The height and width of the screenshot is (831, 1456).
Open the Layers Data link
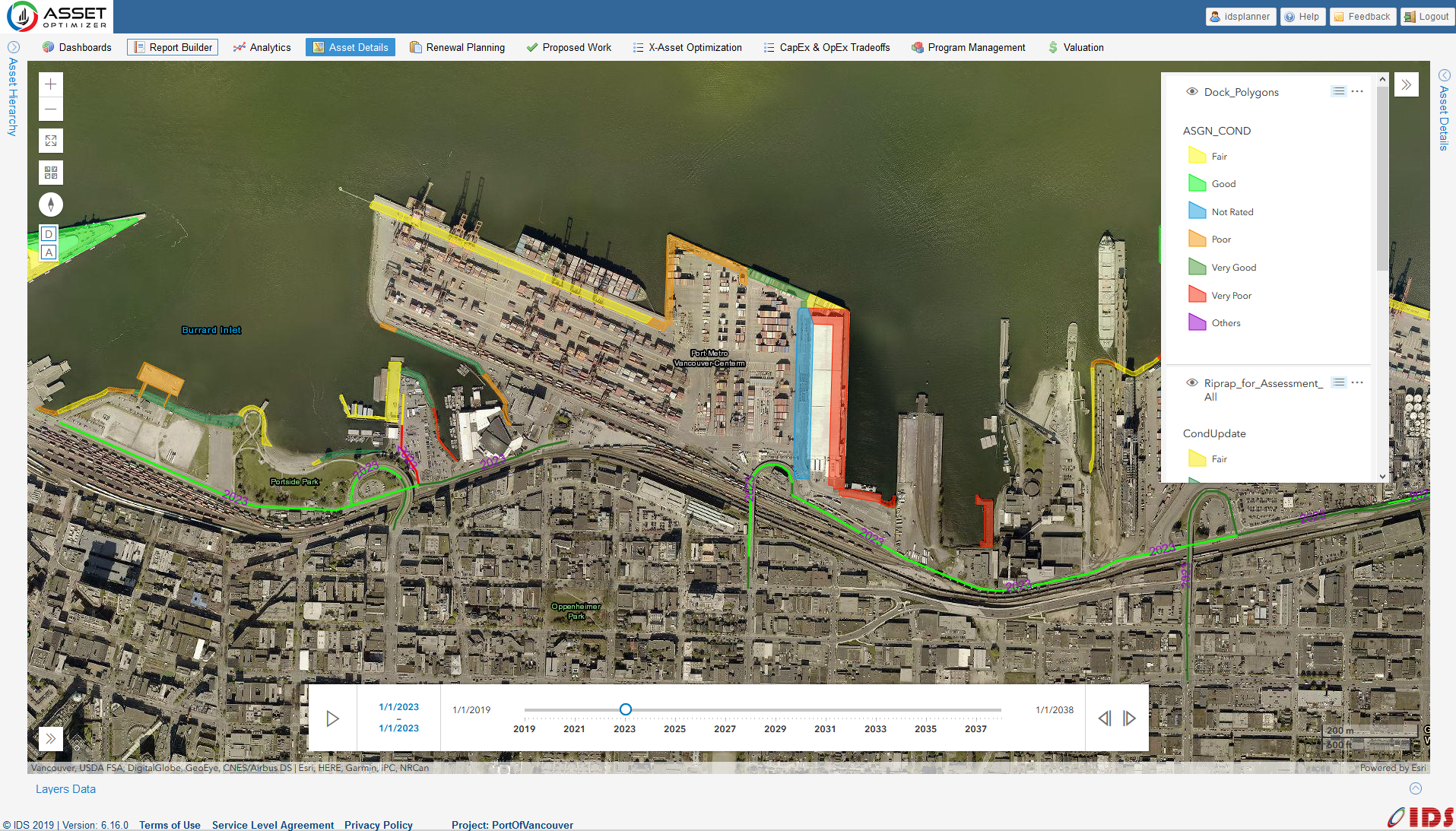coord(65,789)
